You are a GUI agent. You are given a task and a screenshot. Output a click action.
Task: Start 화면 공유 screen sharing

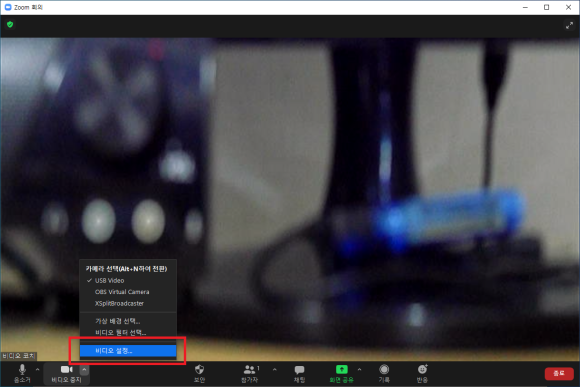coord(341,373)
